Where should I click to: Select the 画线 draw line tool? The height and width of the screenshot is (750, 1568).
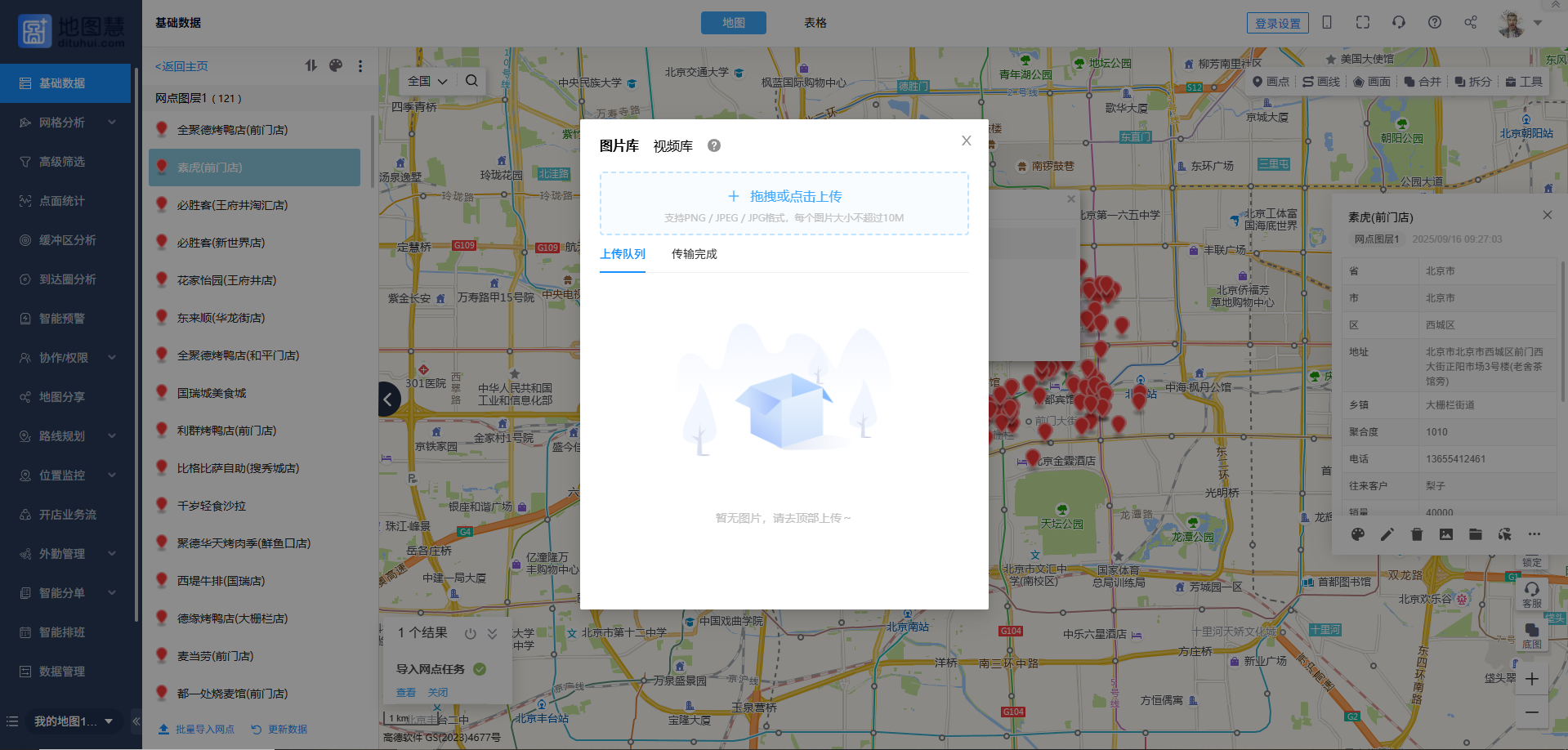pos(1321,82)
